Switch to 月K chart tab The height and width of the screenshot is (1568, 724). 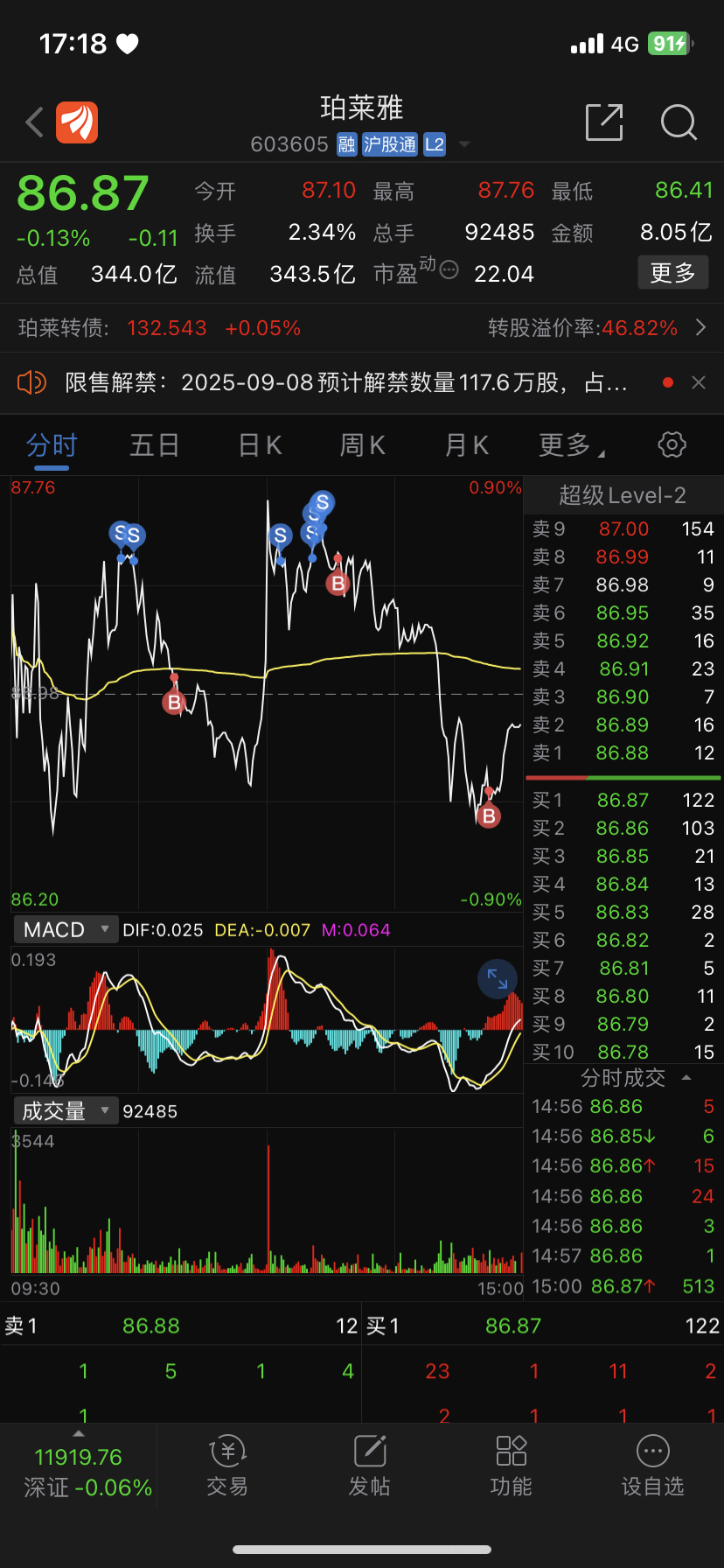467,445
